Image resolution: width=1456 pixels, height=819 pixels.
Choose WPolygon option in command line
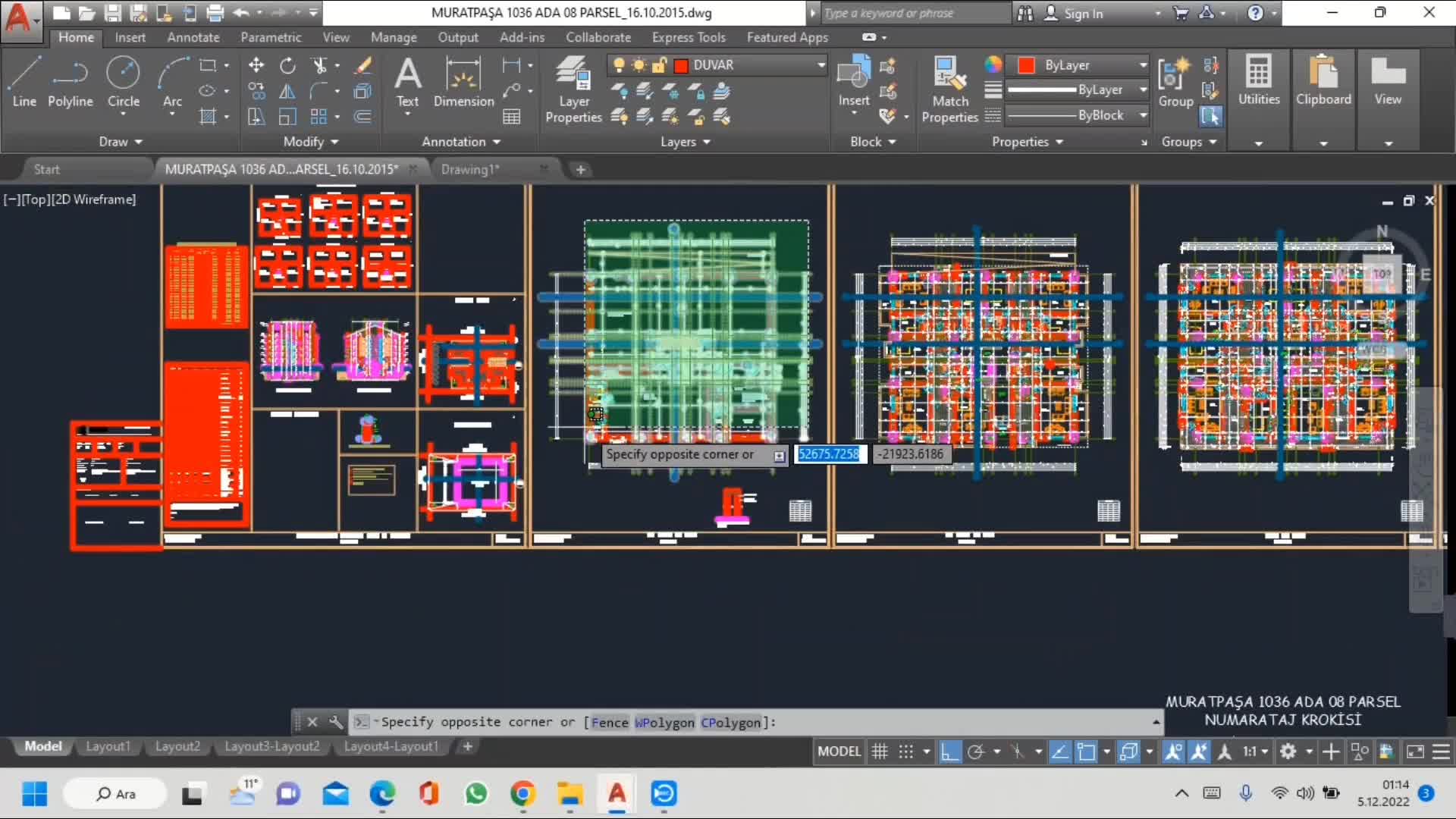pos(664,723)
